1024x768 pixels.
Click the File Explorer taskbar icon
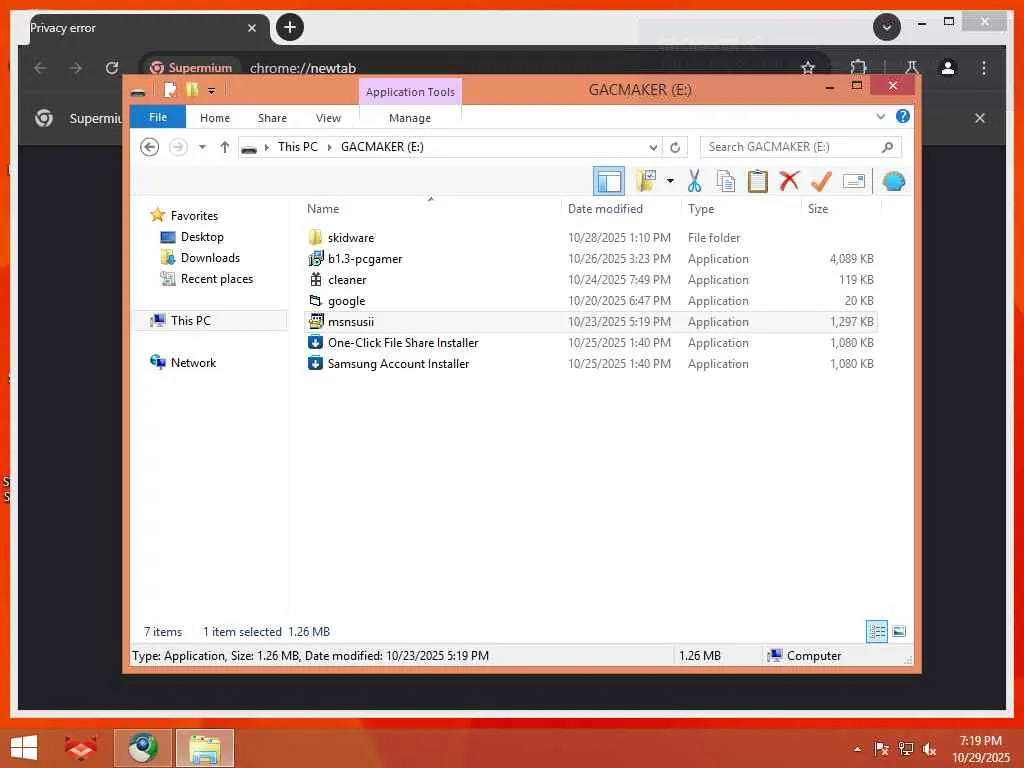click(x=204, y=748)
